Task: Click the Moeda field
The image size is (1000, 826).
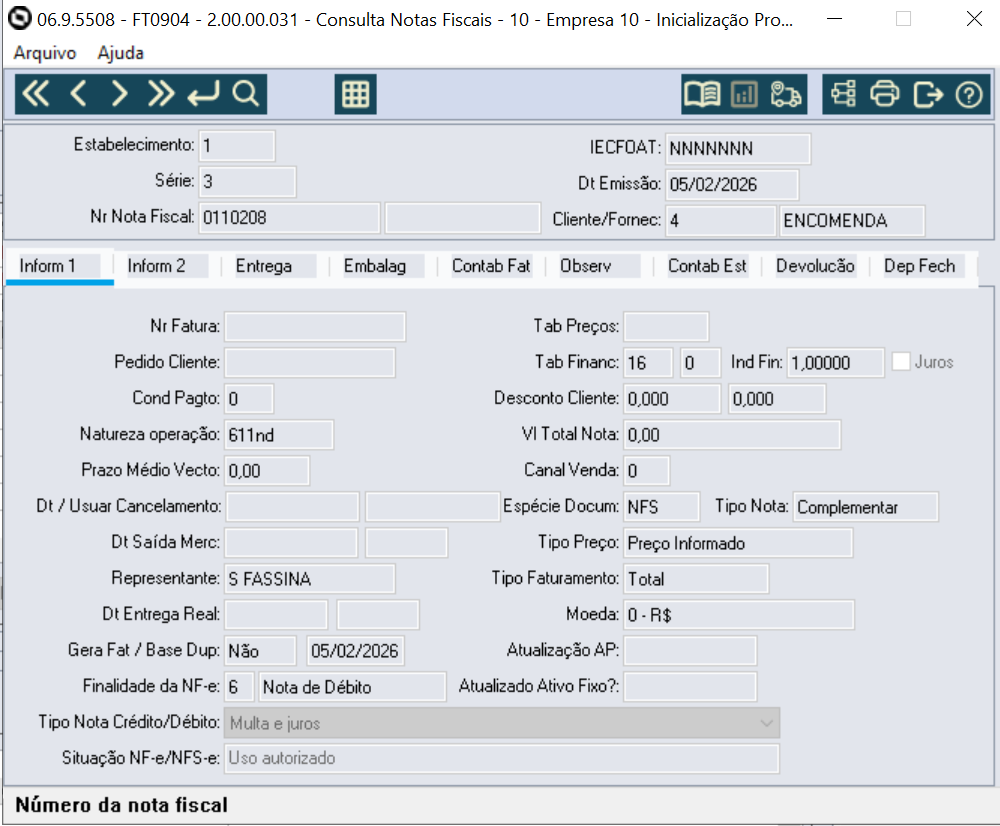Action: [739, 615]
